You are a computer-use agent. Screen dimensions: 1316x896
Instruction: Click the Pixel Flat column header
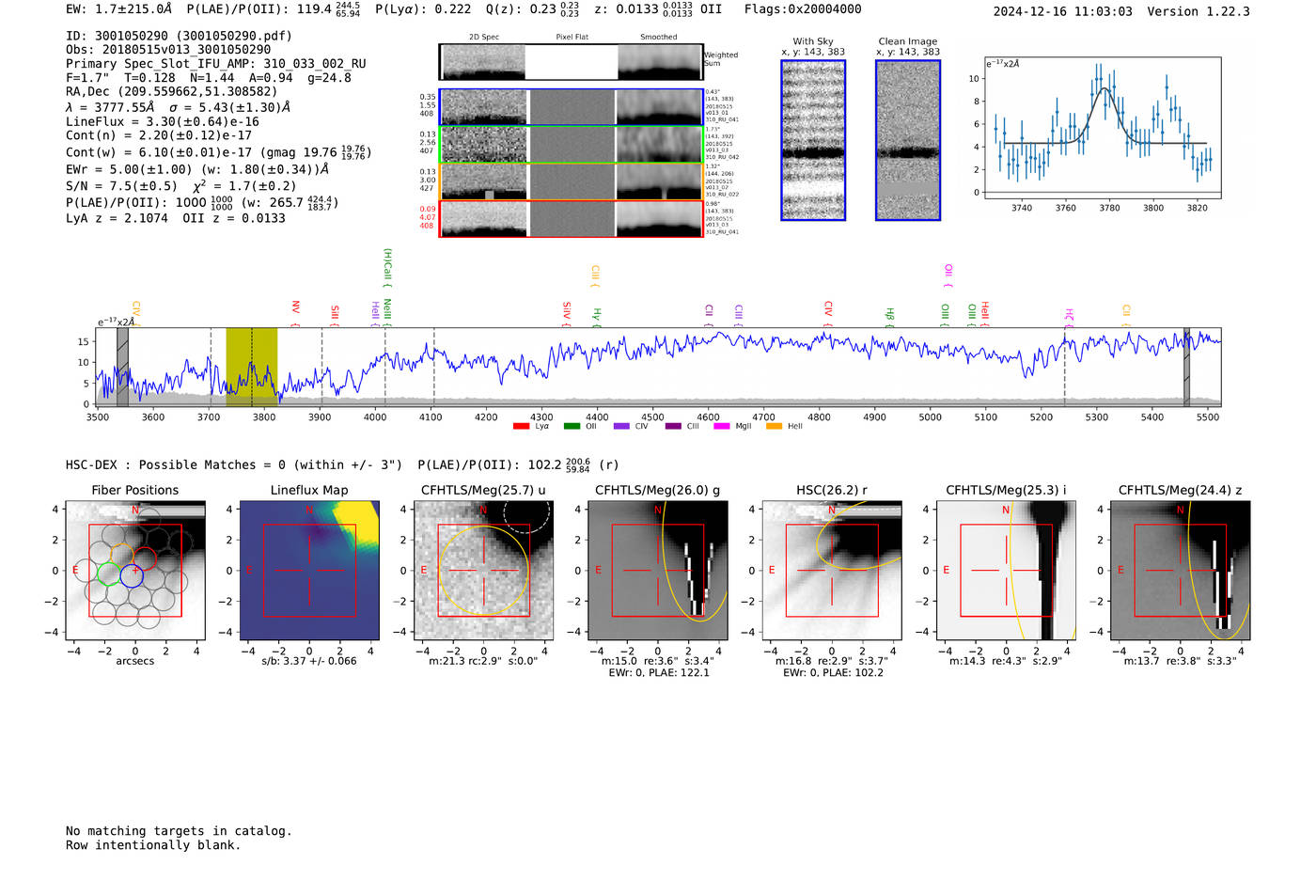click(x=572, y=38)
